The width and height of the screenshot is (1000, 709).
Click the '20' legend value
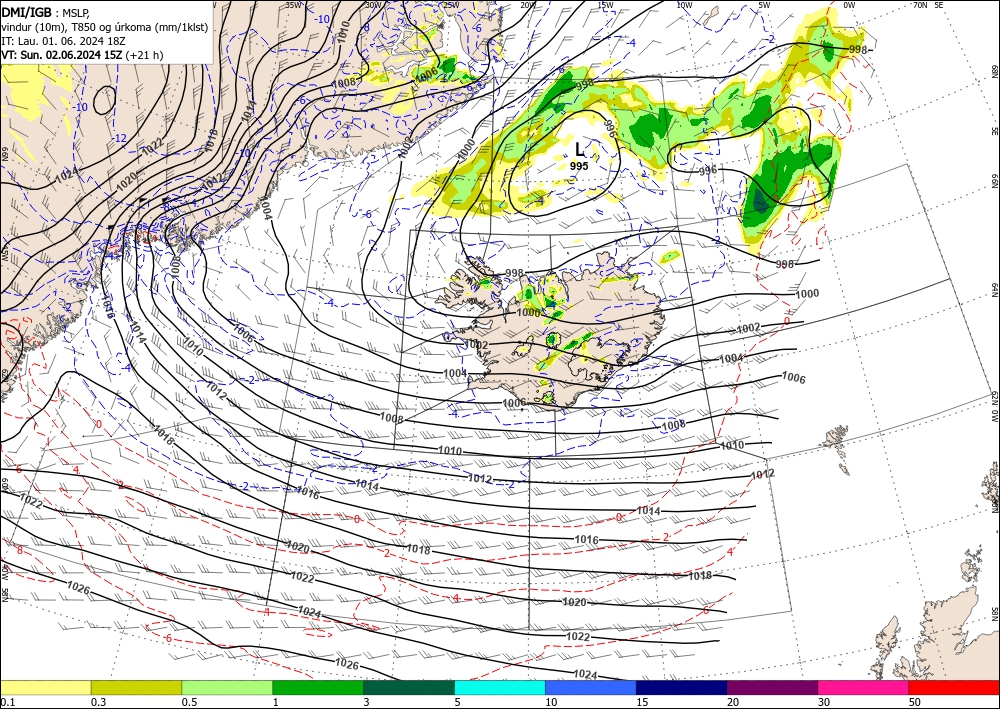coord(733,702)
